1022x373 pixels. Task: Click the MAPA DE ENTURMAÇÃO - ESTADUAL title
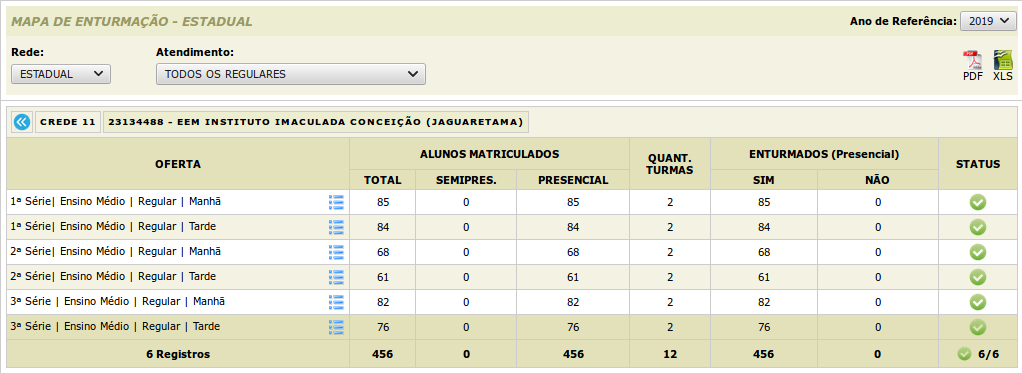[x=132, y=22]
